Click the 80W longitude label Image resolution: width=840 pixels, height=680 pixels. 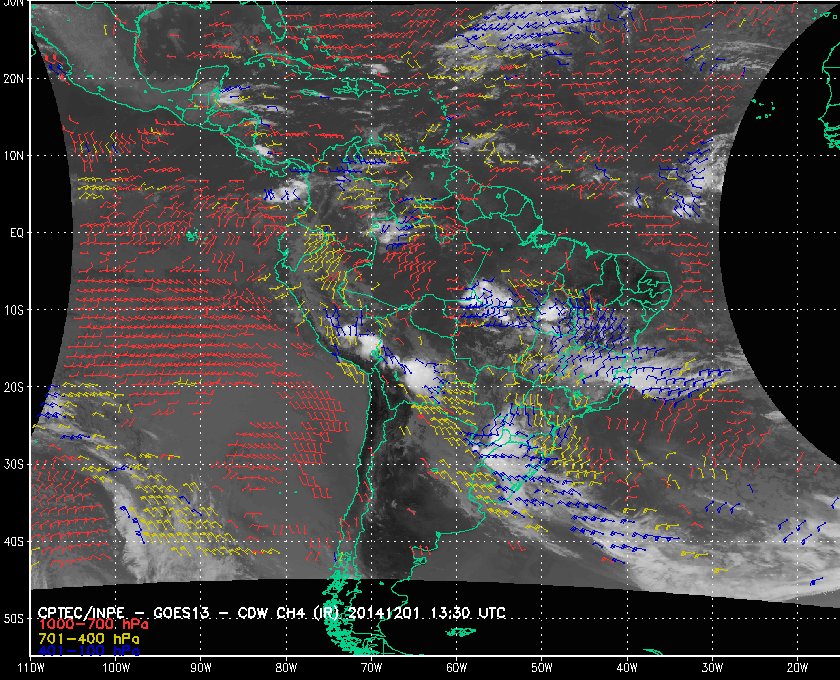[x=286, y=668]
